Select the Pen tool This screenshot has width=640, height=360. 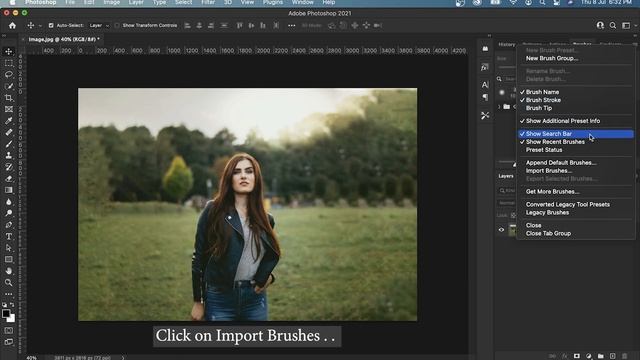[9, 225]
